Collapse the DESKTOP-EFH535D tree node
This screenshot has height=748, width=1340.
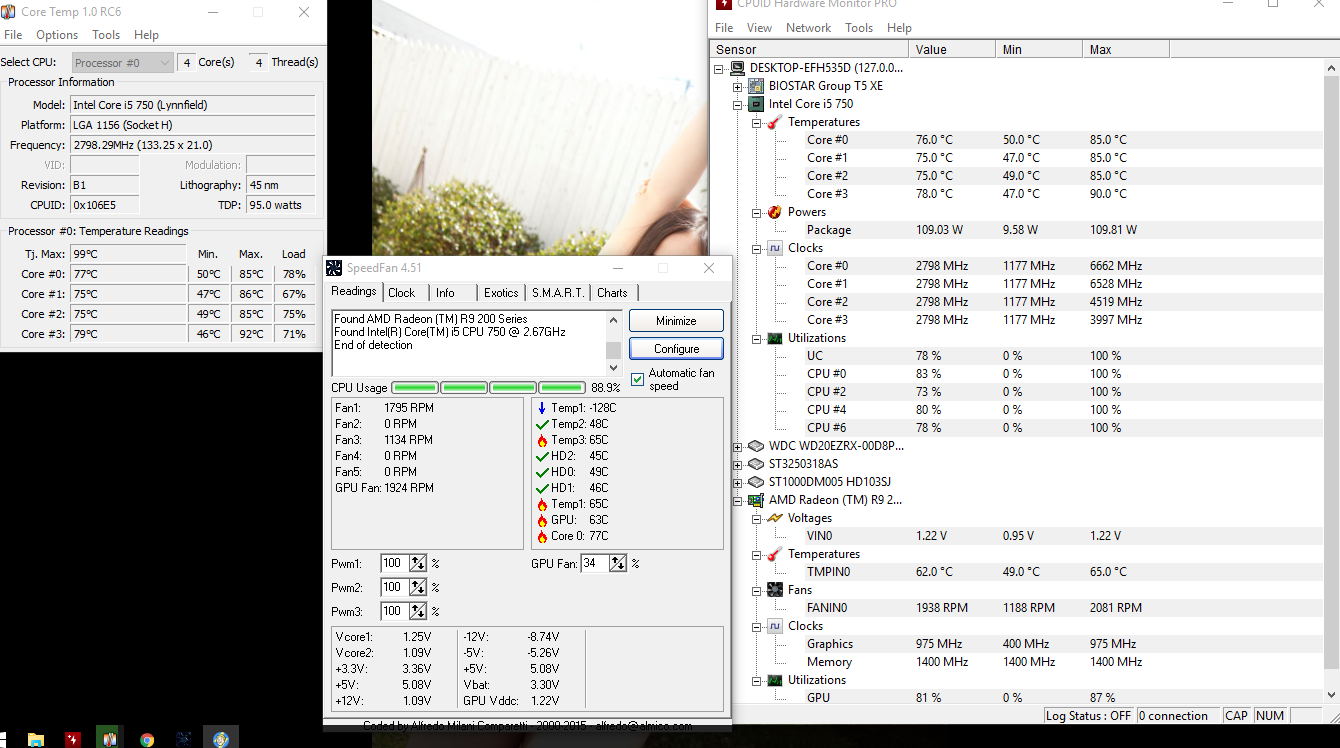(x=720, y=68)
